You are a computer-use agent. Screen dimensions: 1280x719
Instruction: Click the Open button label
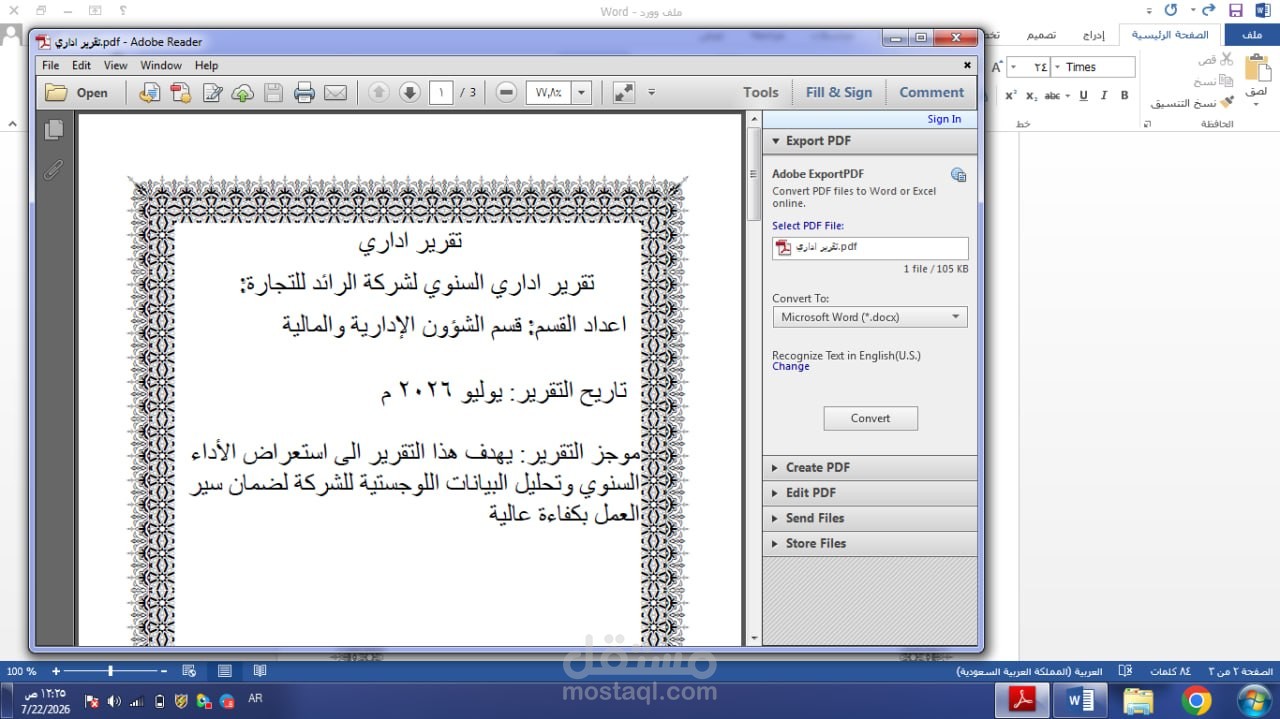click(92, 93)
